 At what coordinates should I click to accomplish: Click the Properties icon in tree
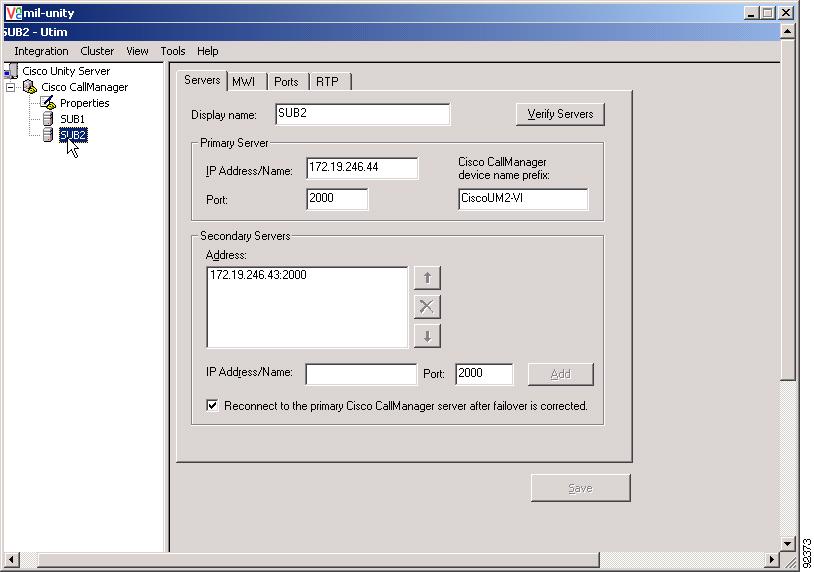click(48, 103)
